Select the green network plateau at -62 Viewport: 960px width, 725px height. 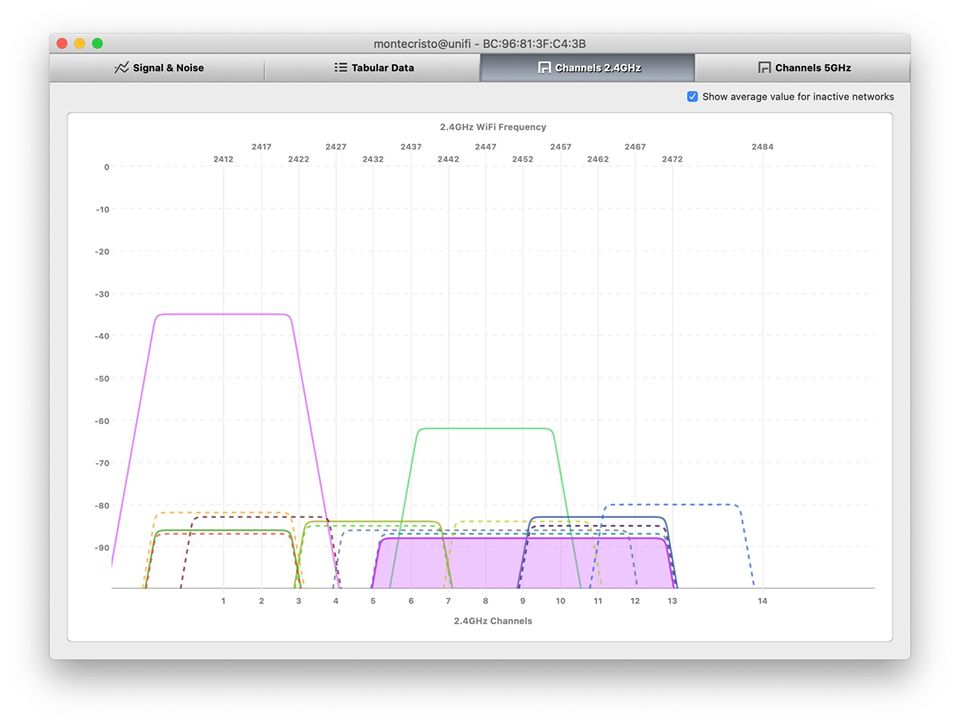click(x=485, y=429)
